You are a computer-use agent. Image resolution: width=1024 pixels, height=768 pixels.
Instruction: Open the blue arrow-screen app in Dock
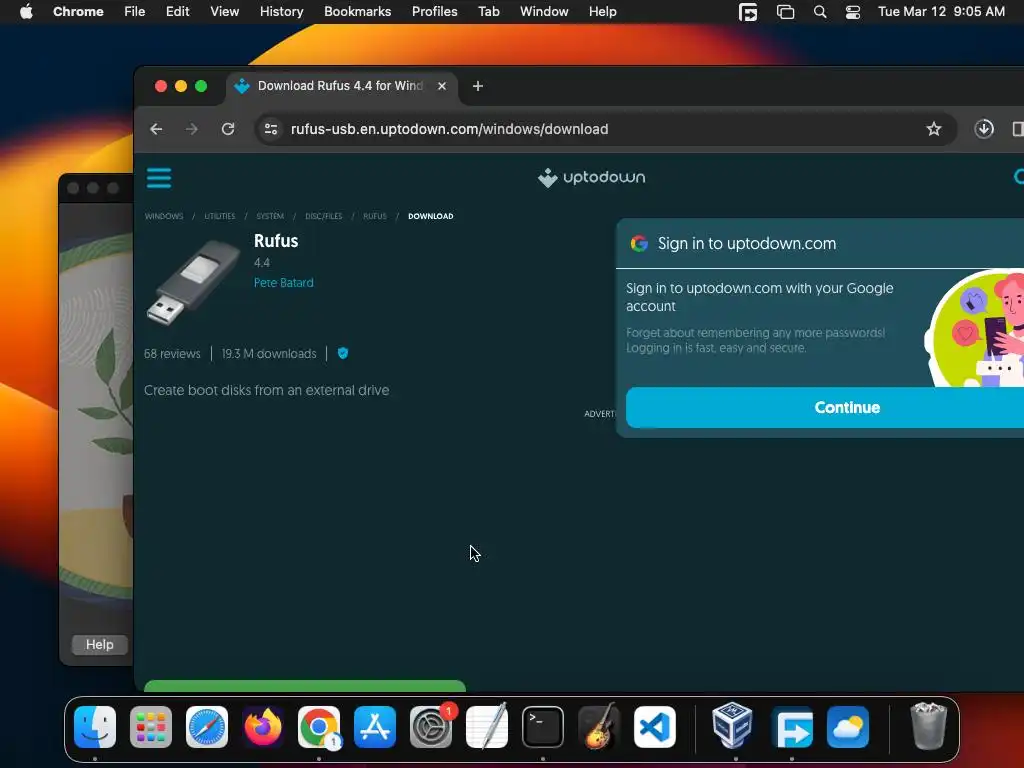[x=792, y=727]
